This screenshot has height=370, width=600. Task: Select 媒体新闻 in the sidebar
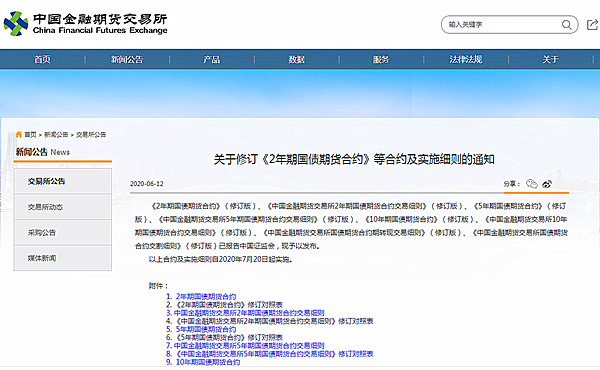tap(63, 258)
